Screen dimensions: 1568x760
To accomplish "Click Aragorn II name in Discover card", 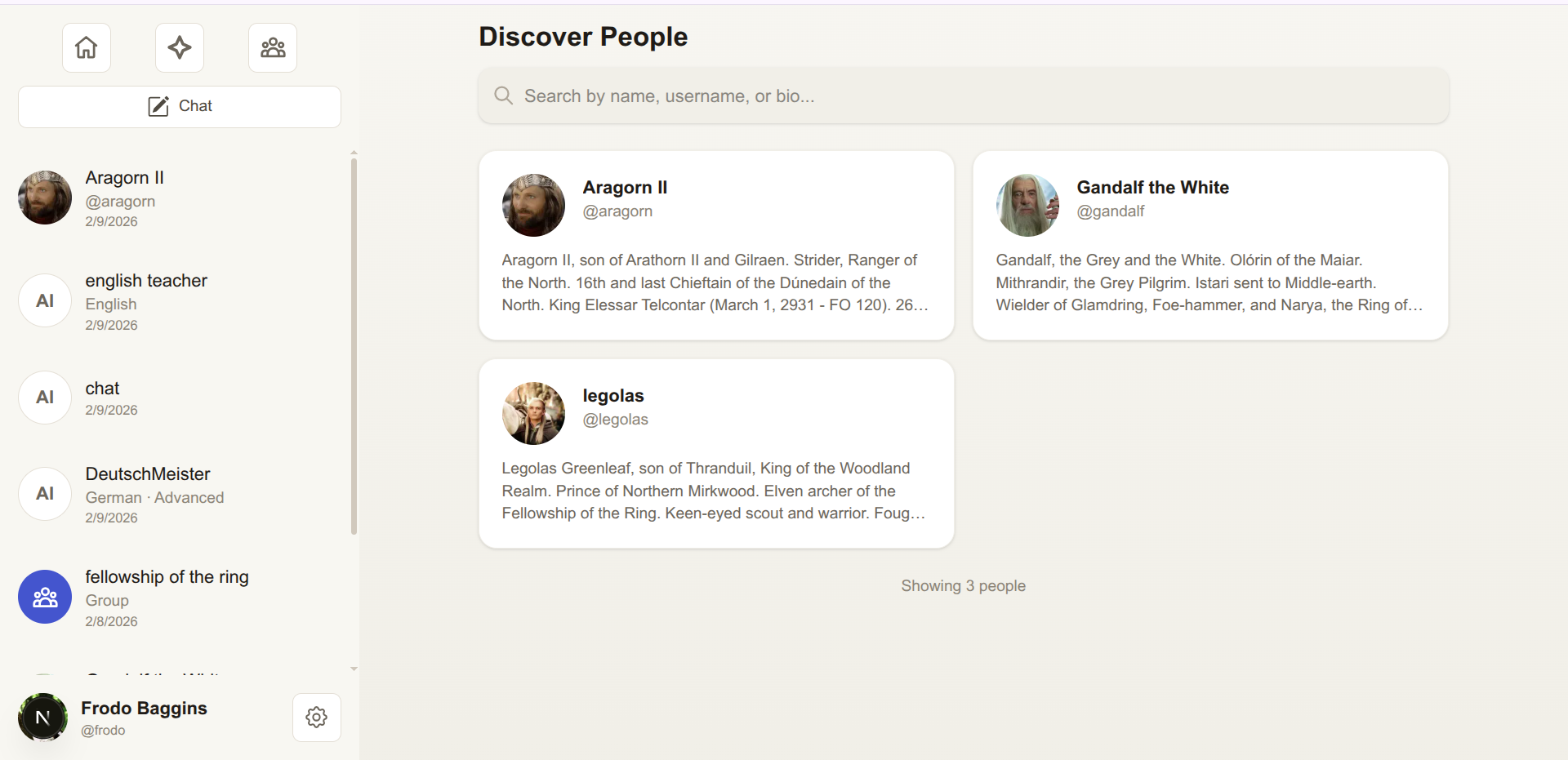I will click(625, 188).
